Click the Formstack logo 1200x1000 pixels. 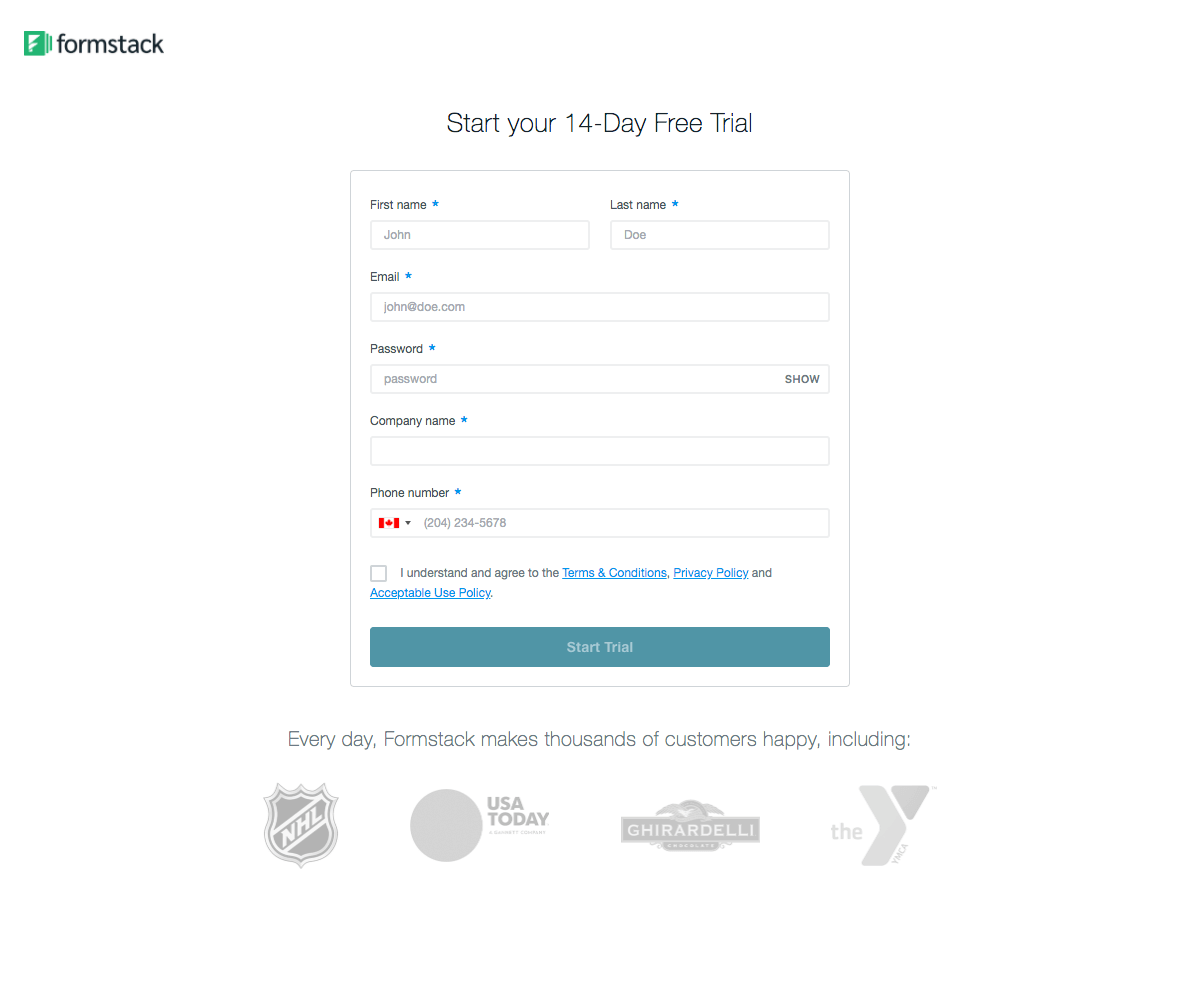[x=93, y=43]
